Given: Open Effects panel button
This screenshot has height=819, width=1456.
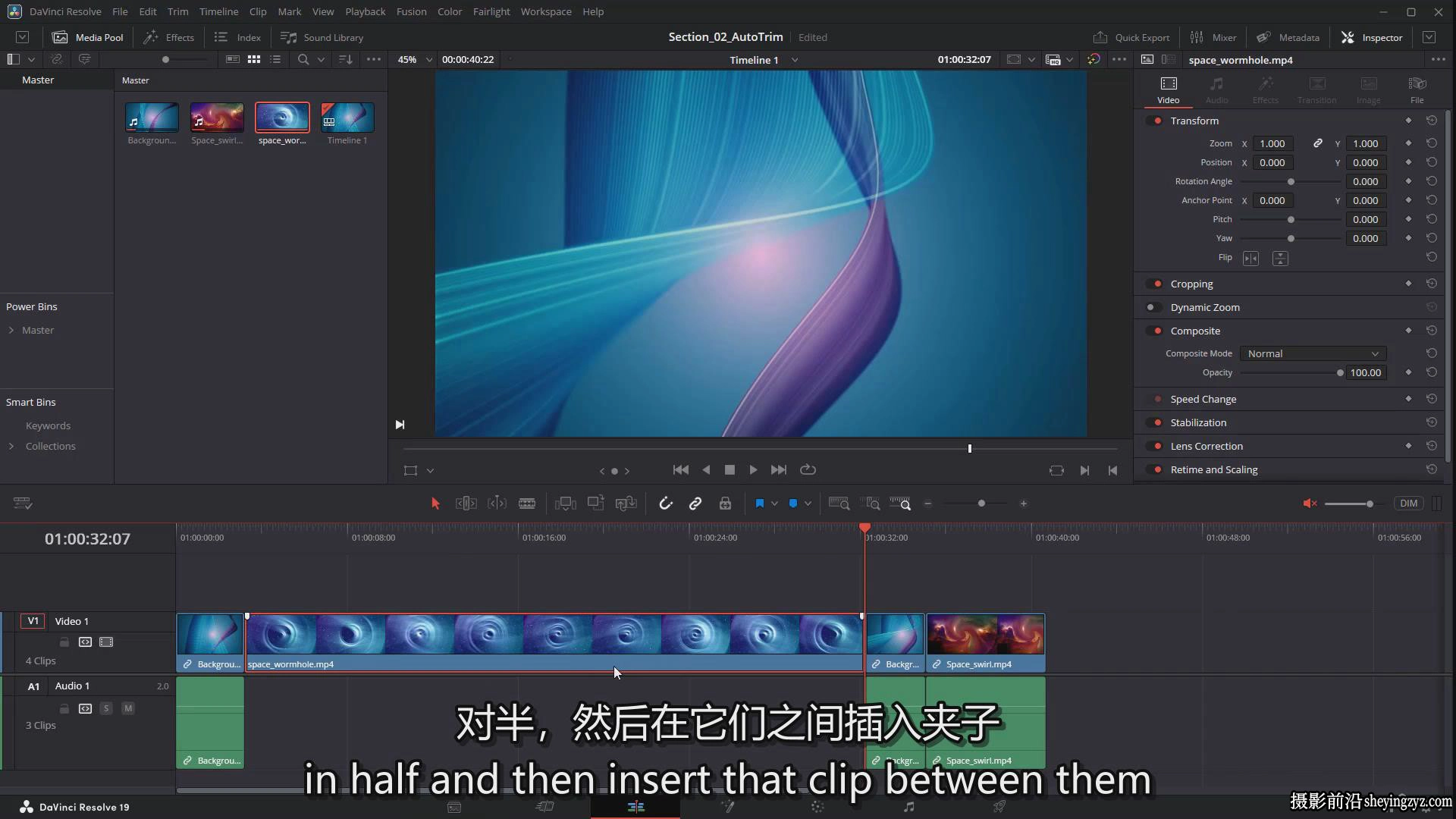Looking at the screenshot, I should pos(170,37).
